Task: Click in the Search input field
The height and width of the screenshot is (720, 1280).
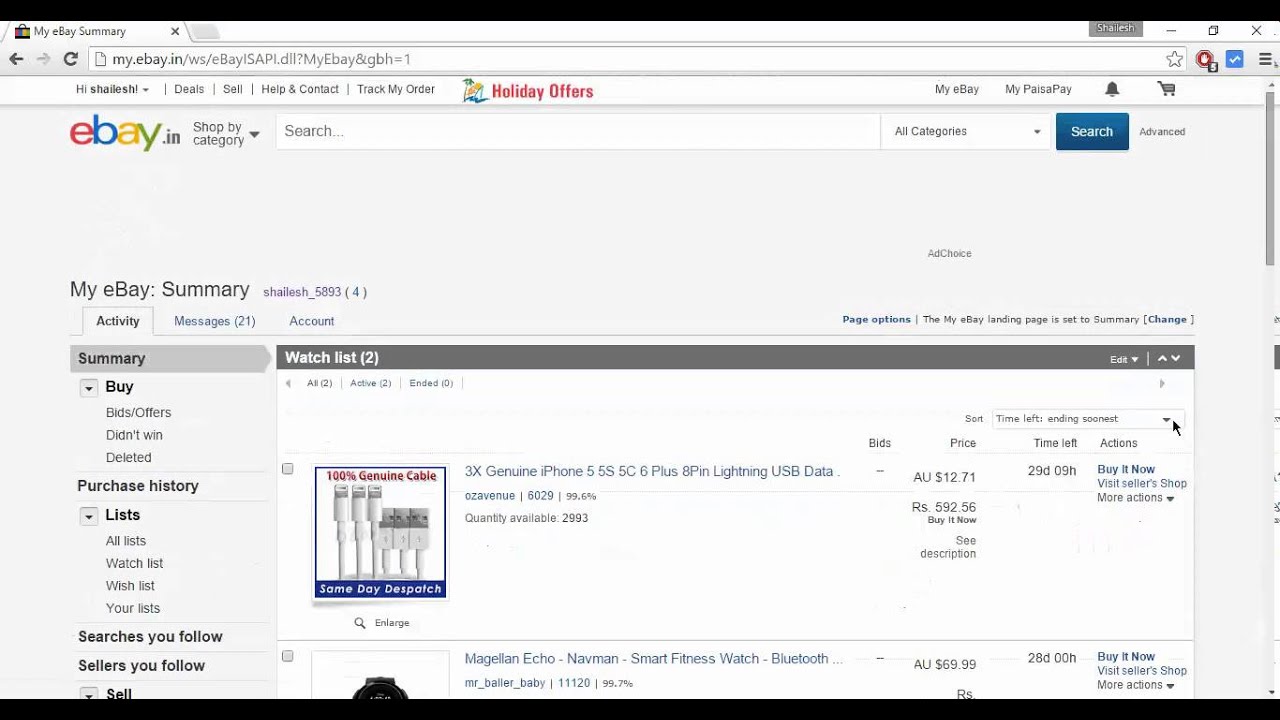Action: click(578, 131)
